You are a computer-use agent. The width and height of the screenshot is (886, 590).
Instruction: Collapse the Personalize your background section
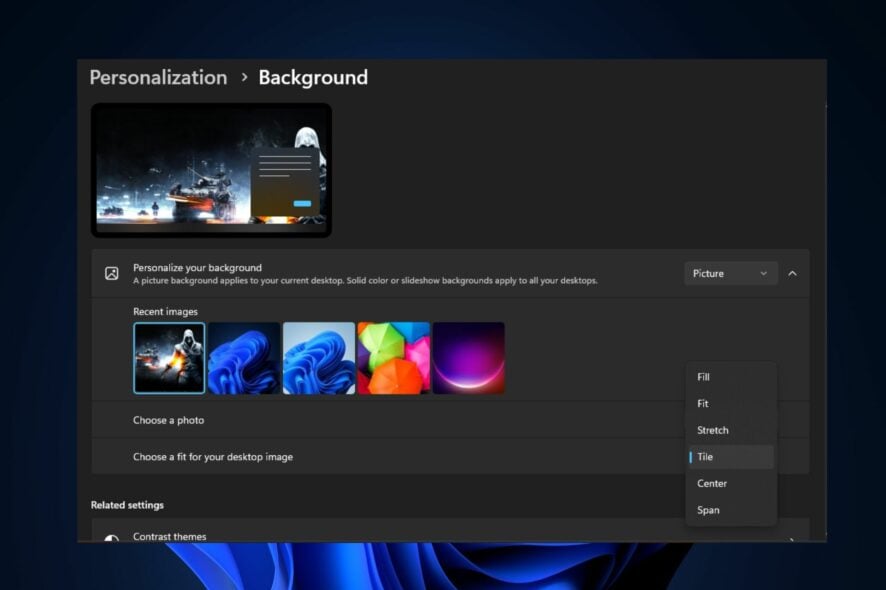[792, 274]
